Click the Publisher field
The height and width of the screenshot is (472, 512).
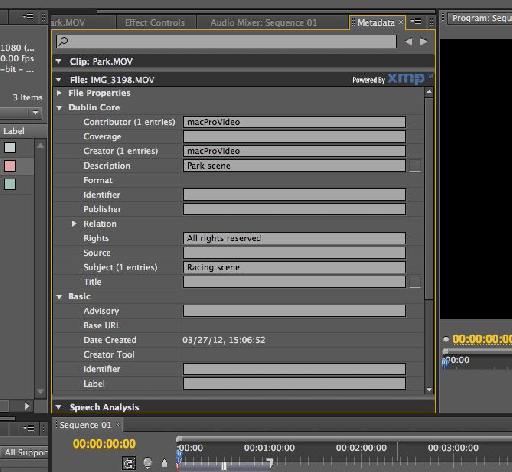point(294,209)
